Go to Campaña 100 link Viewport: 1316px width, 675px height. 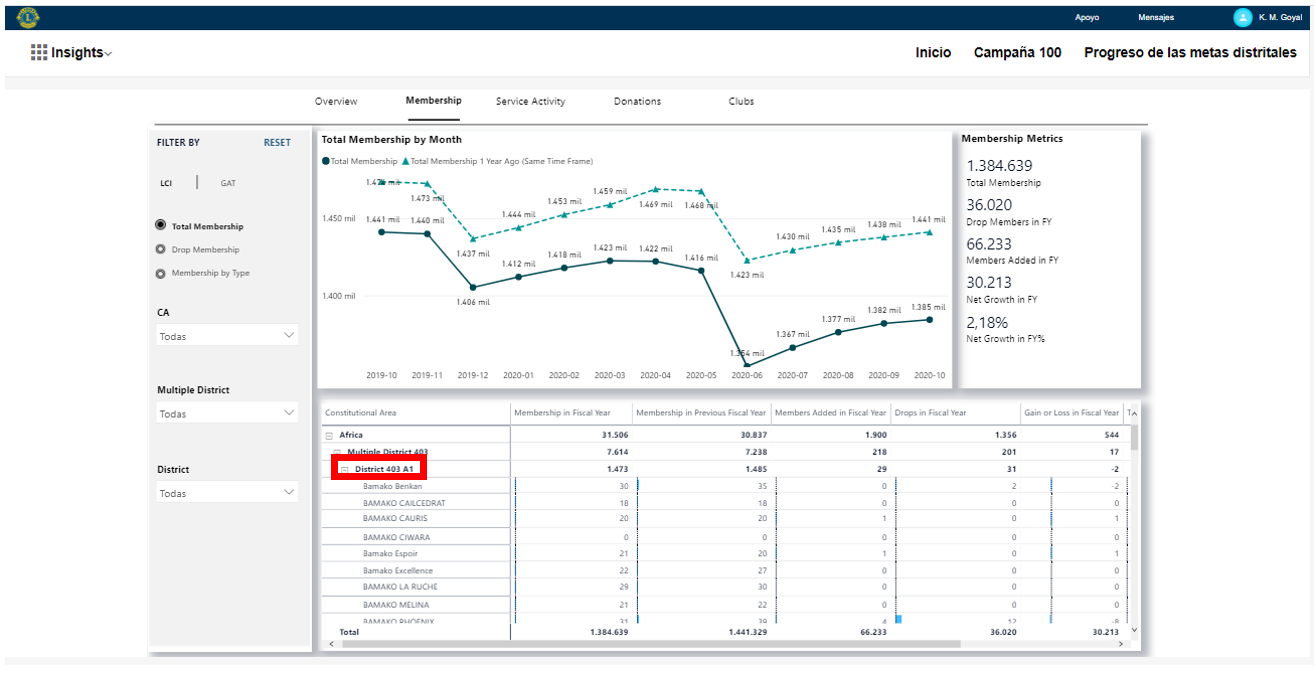pyautogui.click(x=1017, y=53)
